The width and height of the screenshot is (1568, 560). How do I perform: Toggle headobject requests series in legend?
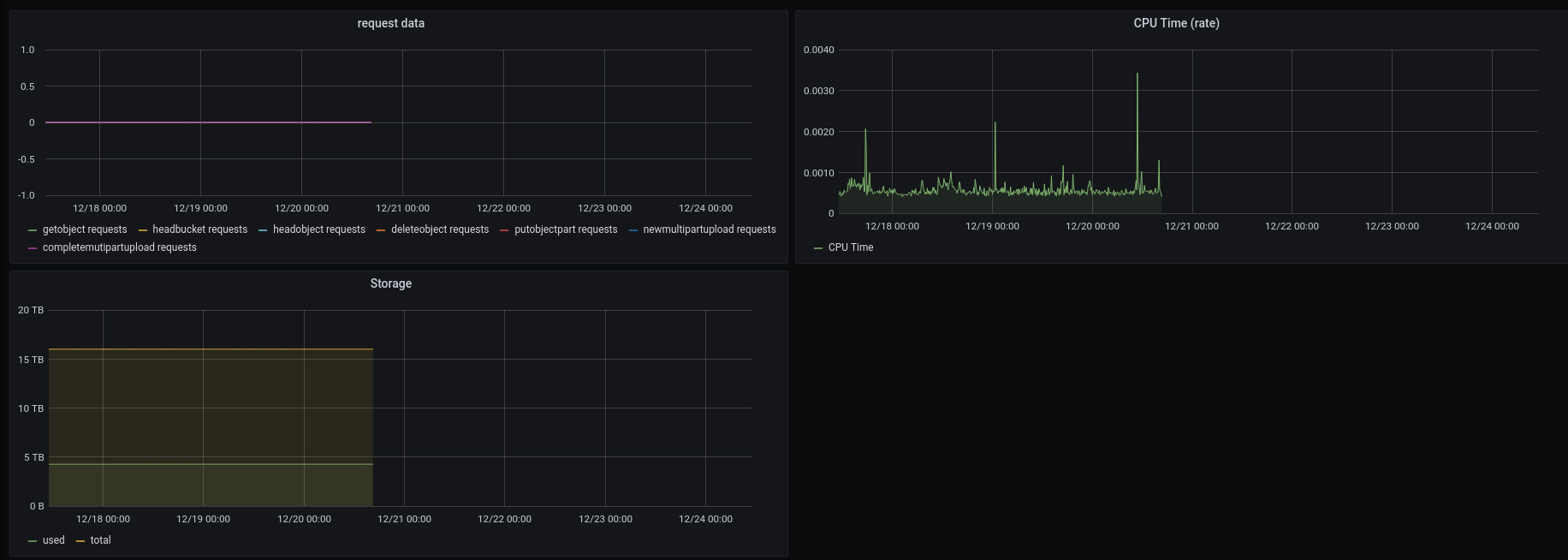(x=319, y=229)
